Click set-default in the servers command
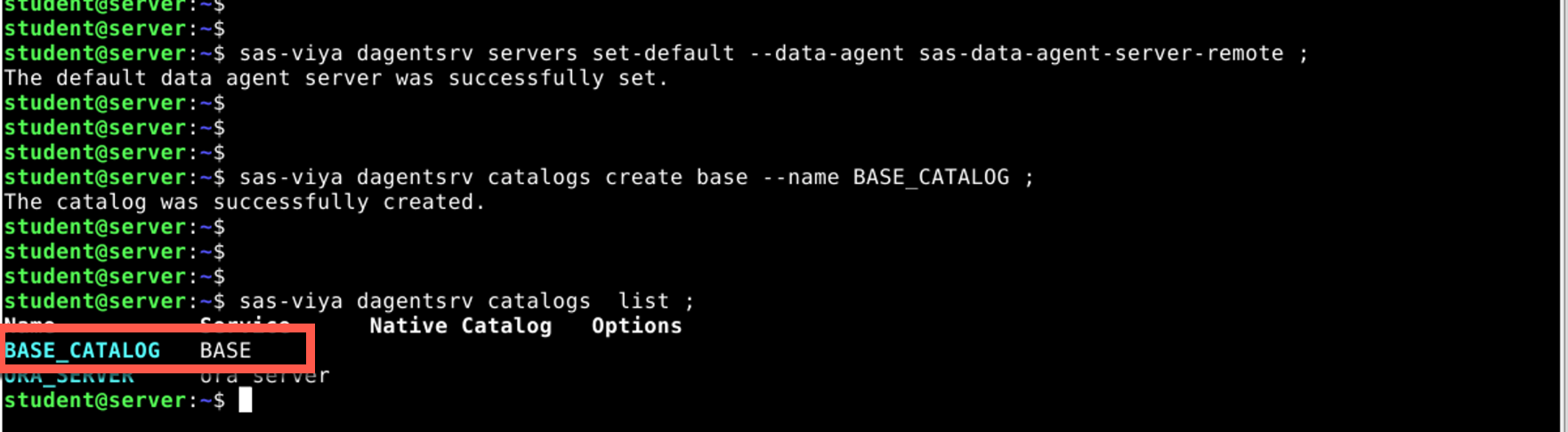1568x432 pixels. tap(663, 53)
